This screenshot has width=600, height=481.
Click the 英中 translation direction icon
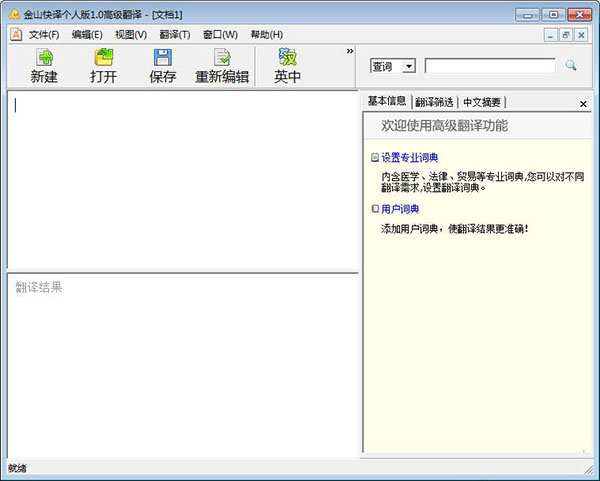(x=288, y=58)
